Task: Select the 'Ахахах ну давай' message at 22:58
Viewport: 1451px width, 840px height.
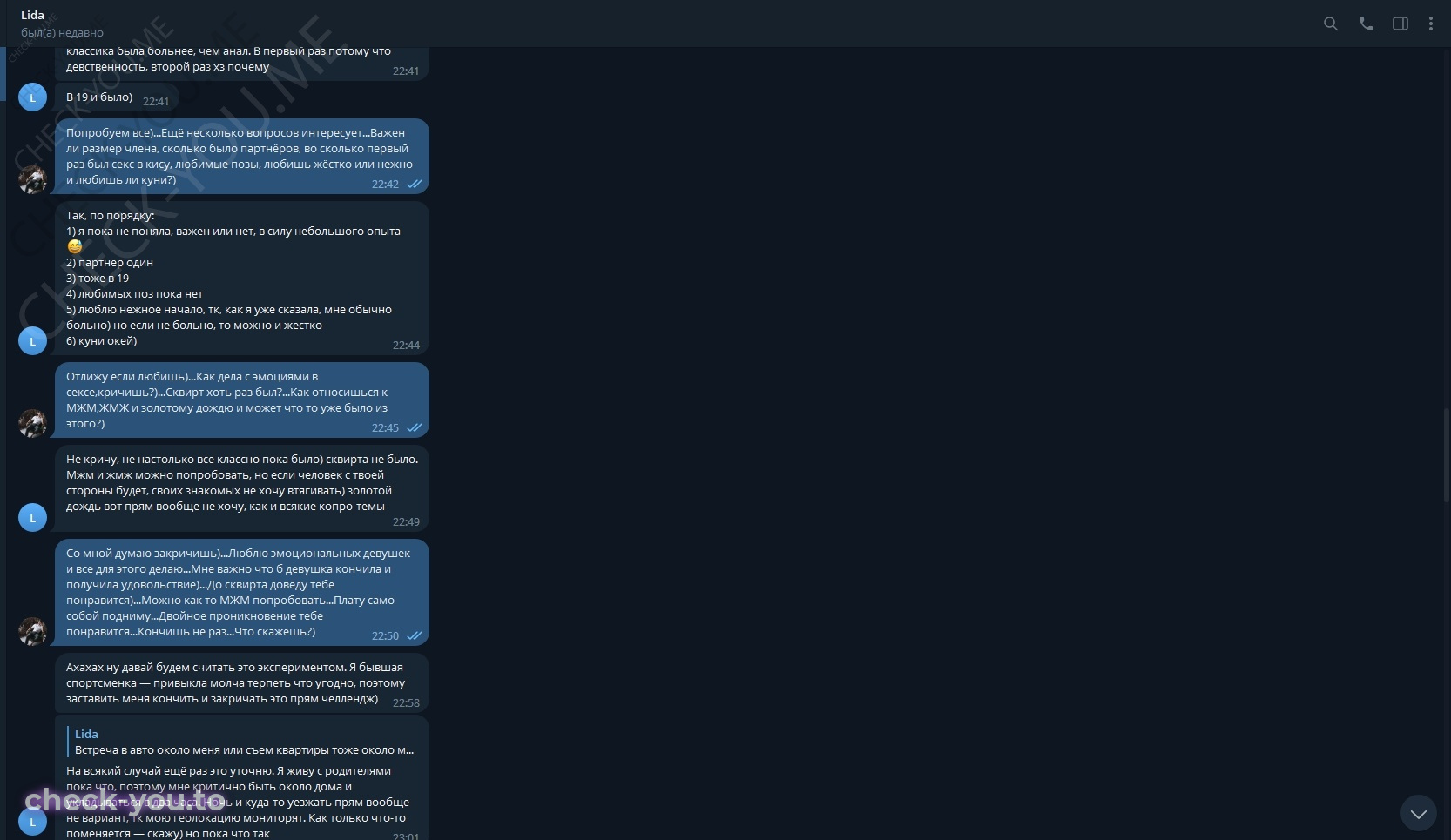Action: point(242,682)
